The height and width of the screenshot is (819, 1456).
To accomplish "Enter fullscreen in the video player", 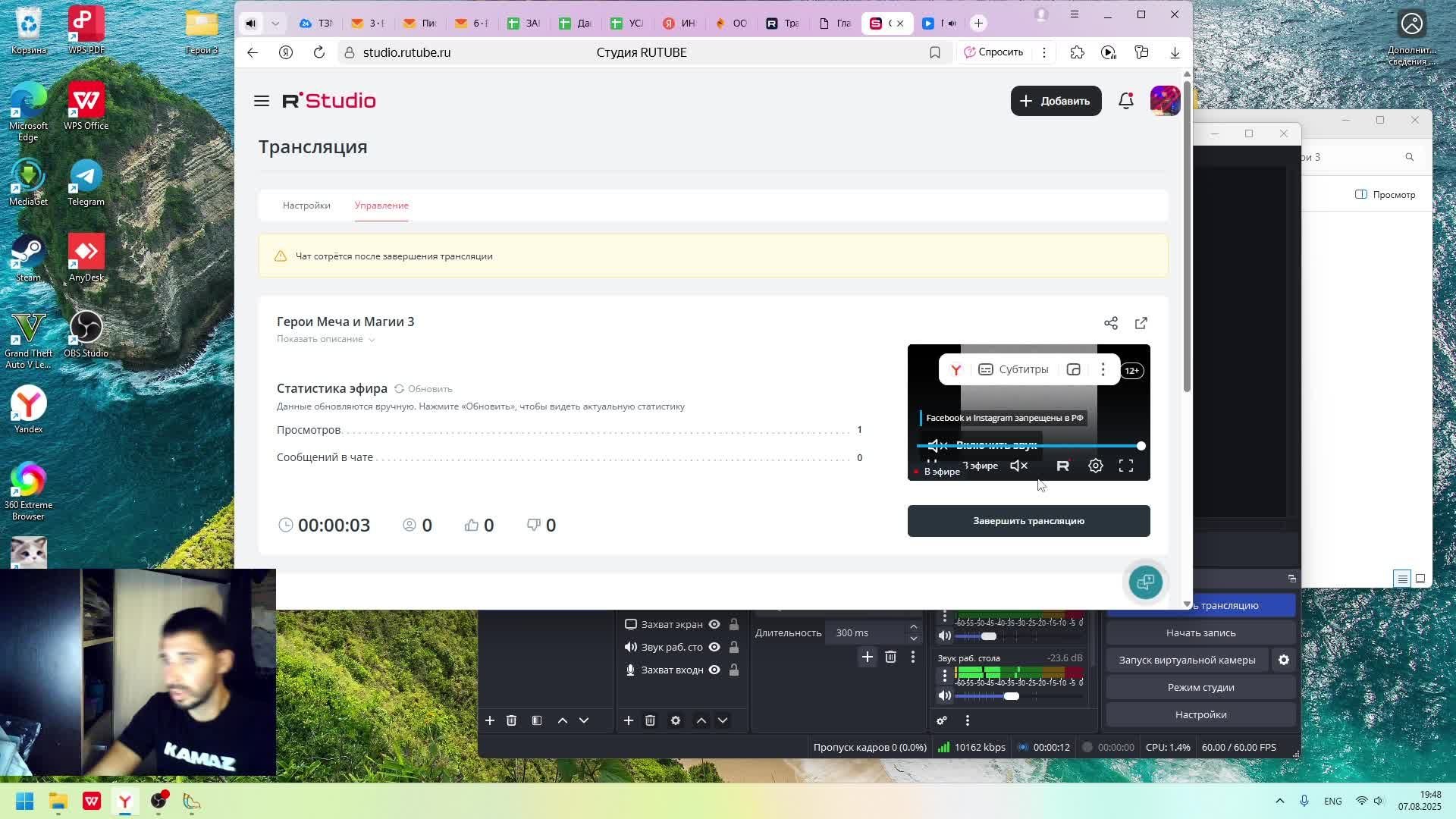I will [1126, 466].
